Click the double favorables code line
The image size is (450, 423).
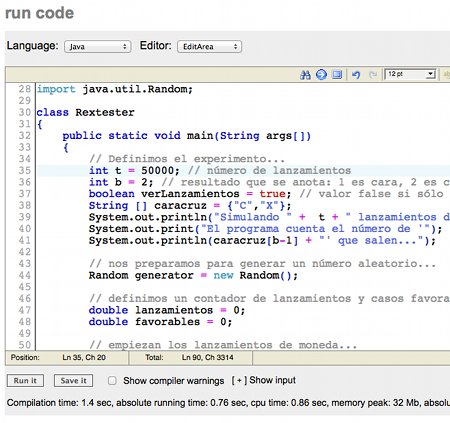[160, 322]
